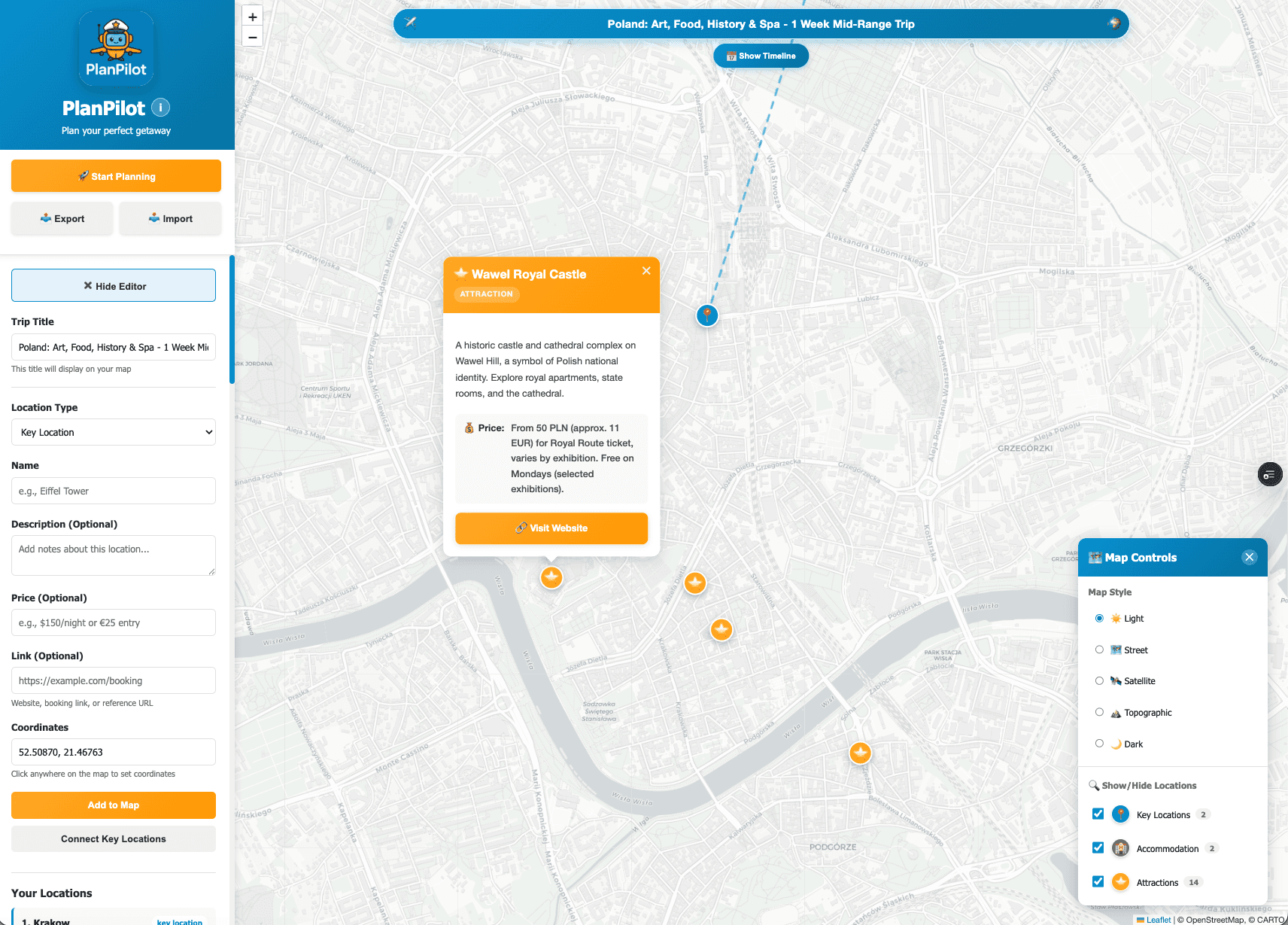Viewport: 1288px width, 925px height.
Task: Zoom out on the map
Action: [253, 37]
